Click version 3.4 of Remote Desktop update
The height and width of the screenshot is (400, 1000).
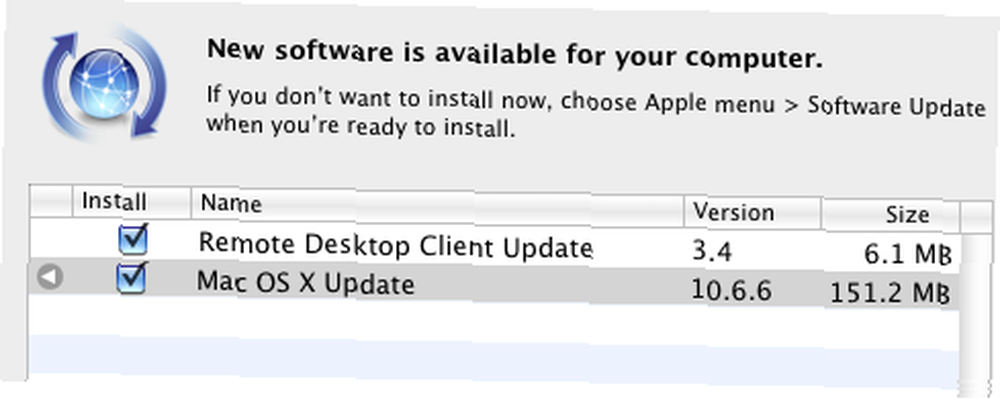pos(712,252)
